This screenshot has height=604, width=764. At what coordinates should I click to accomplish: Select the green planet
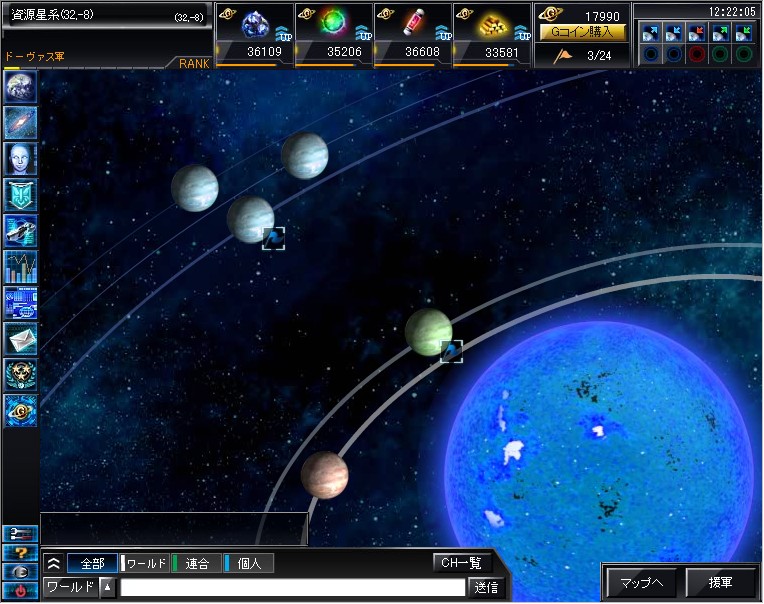coord(429,332)
